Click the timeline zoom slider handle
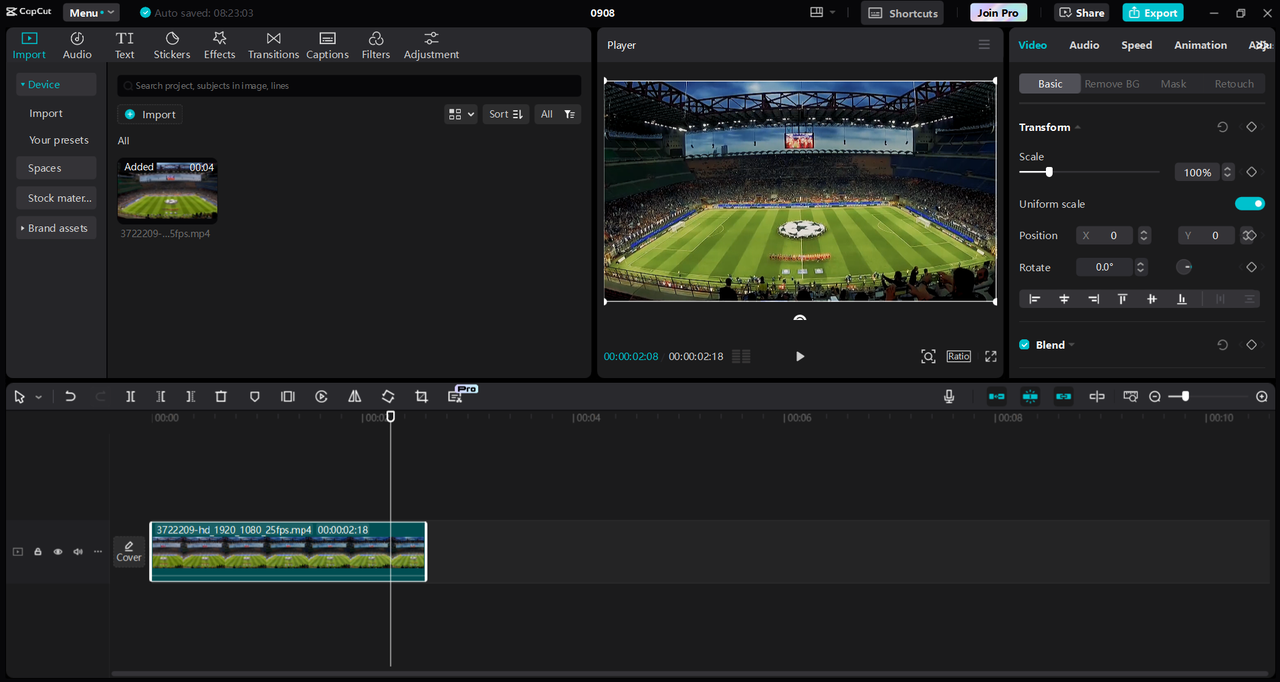 1185,397
